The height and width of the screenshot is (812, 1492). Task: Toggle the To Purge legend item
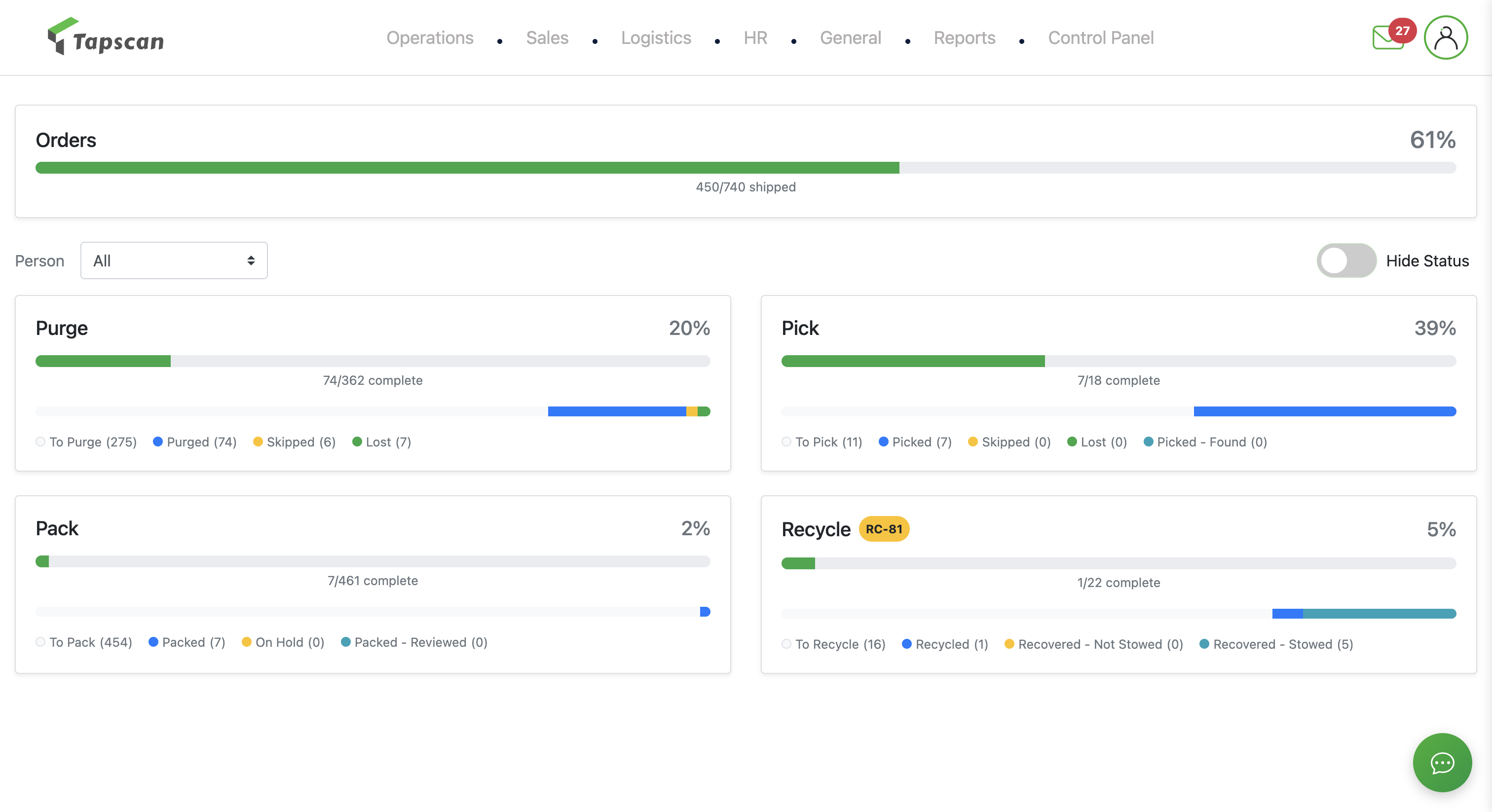[x=86, y=442]
